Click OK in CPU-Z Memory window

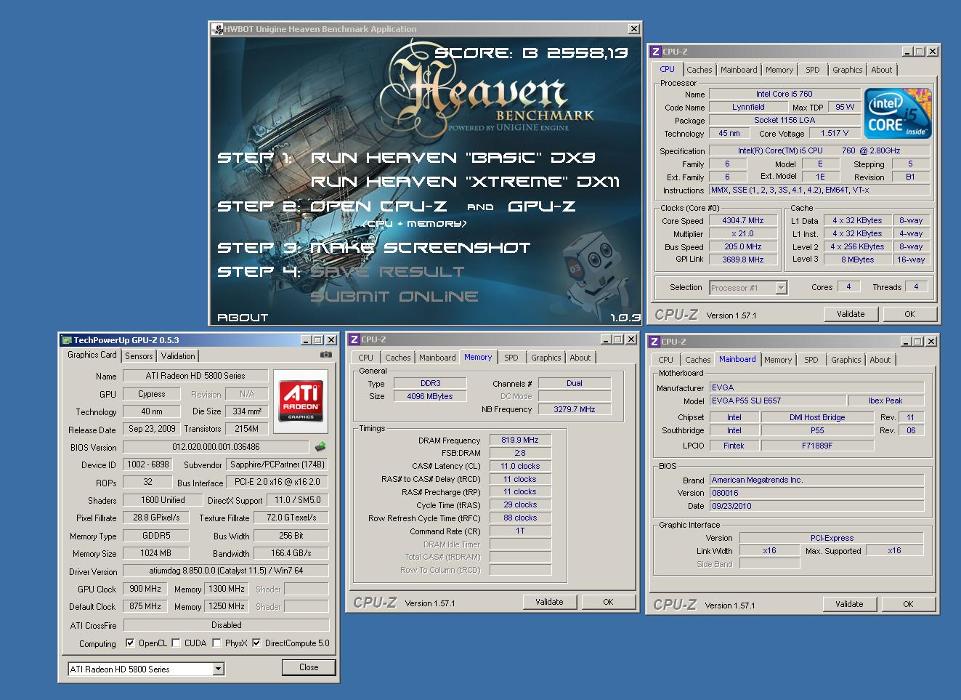[x=608, y=602]
